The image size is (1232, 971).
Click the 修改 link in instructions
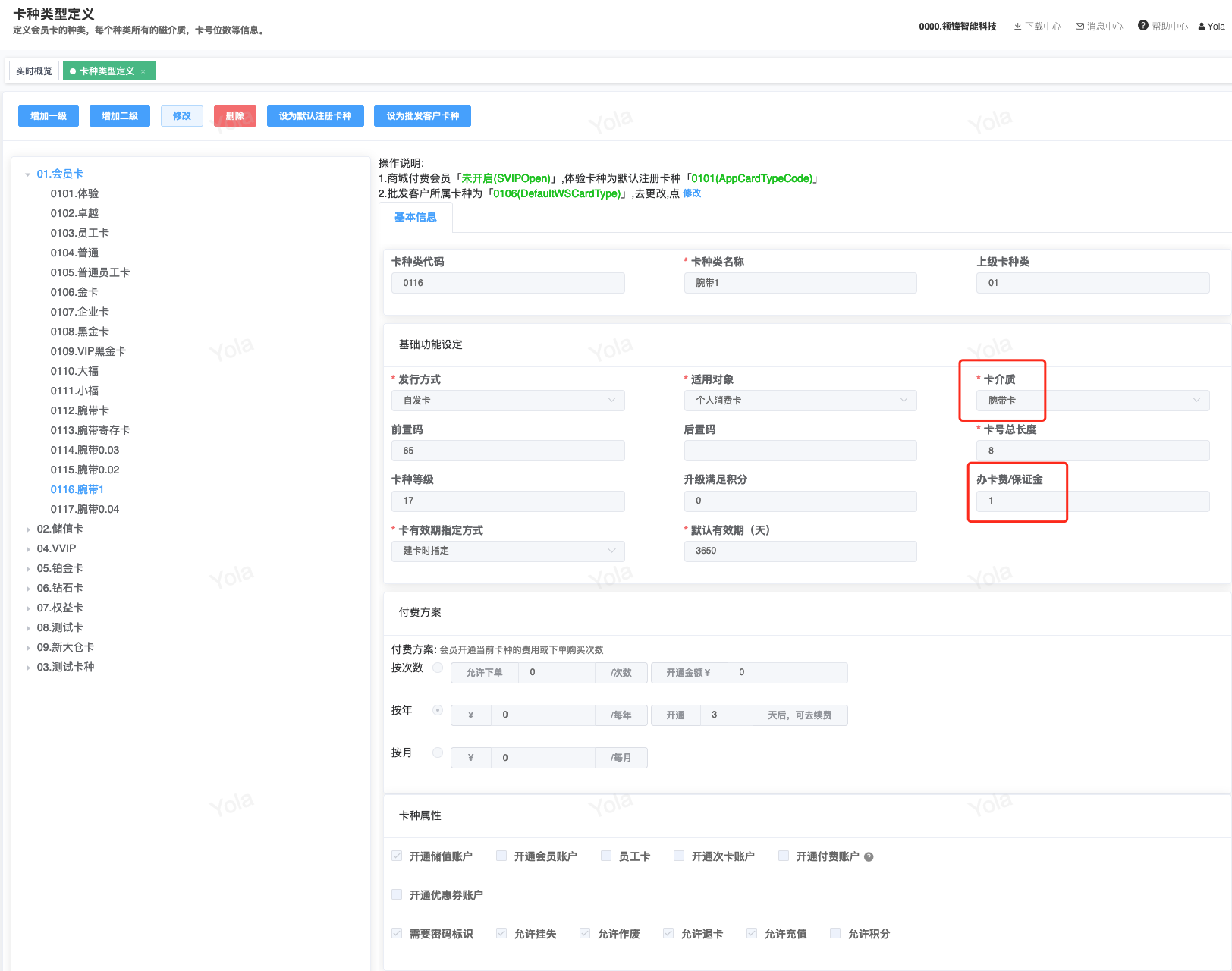692,193
